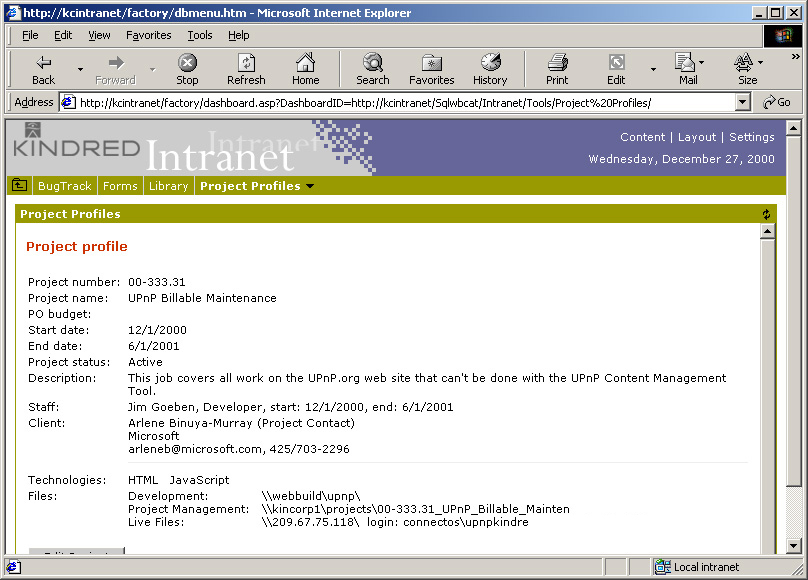The width and height of the screenshot is (808, 580).
Task: Click the JavaScript technology text
Action: coord(199,480)
